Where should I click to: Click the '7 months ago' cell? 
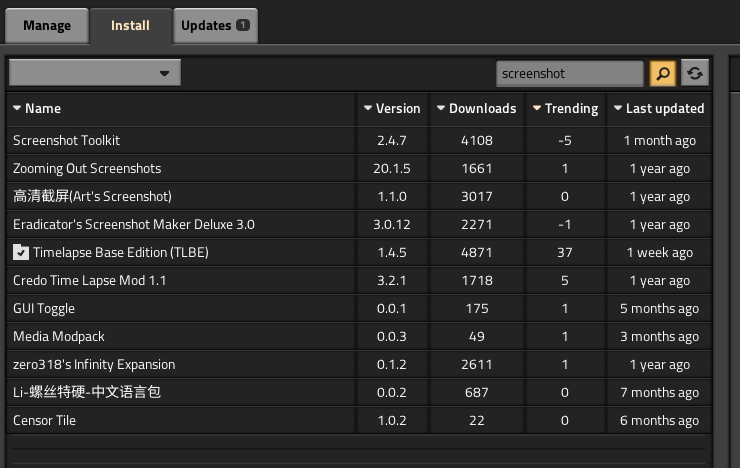pyautogui.click(x=659, y=393)
